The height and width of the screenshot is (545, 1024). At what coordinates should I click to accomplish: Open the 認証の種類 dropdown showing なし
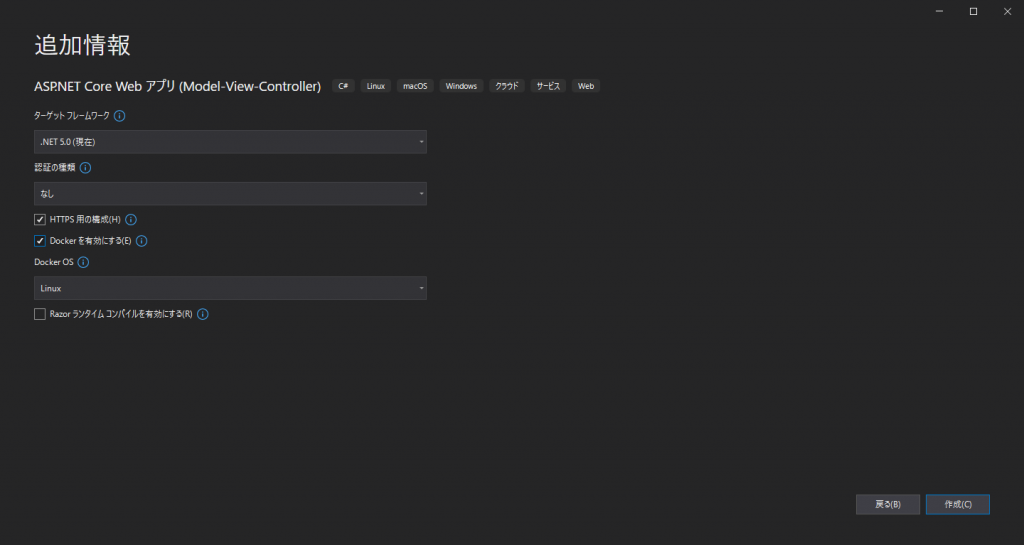(230, 194)
